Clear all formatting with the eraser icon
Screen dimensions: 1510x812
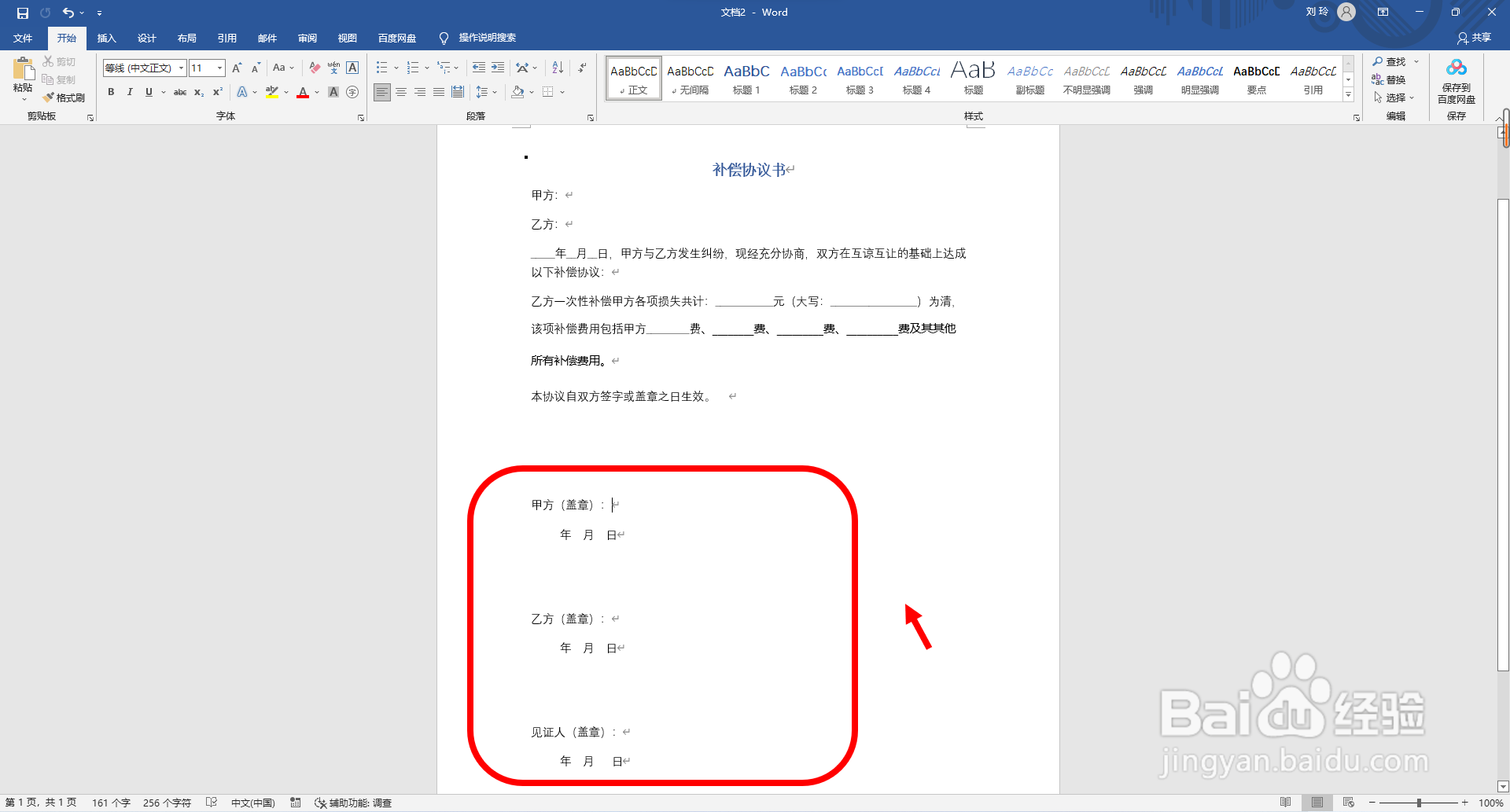(315, 68)
